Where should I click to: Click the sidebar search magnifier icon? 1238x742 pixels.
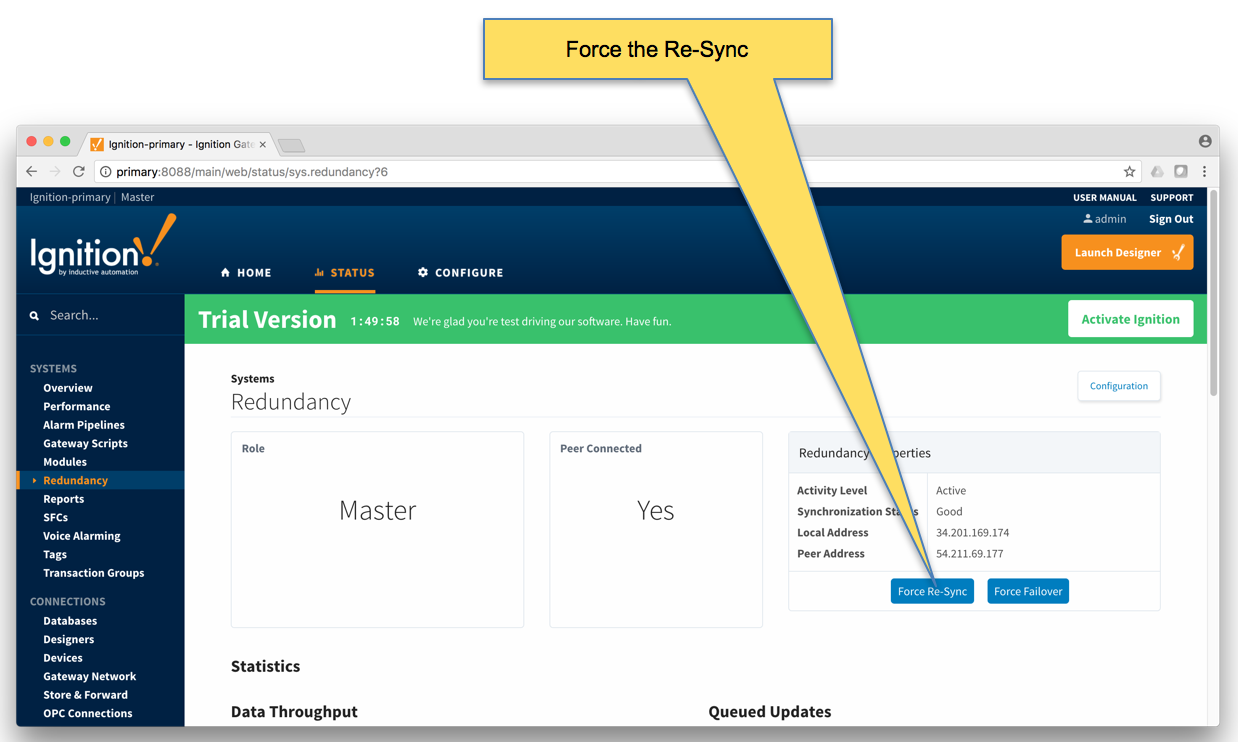34,316
